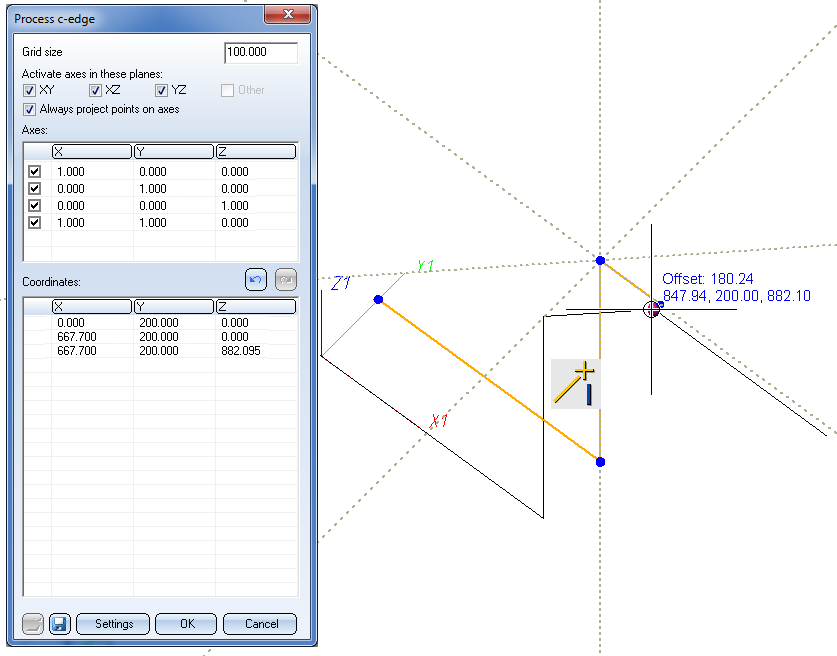The width and height of the screenshot is (837, 656).
Task: Confirm with the OK button
Action: [186, 624]
